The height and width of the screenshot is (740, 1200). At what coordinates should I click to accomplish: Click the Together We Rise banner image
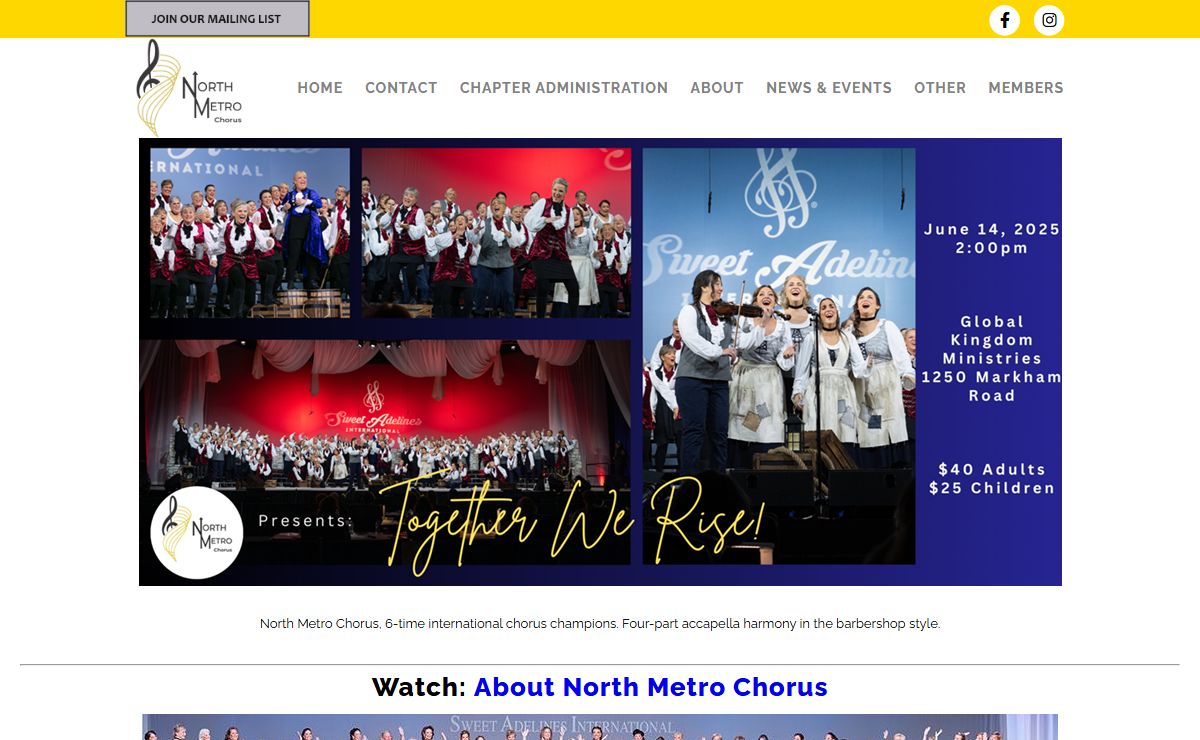pos(600,362)
